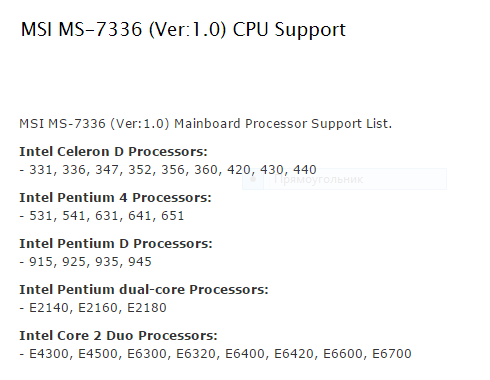Click the MSI MS-7336 CPU Support title
The image size is (490, 380).
click(183, 29)
